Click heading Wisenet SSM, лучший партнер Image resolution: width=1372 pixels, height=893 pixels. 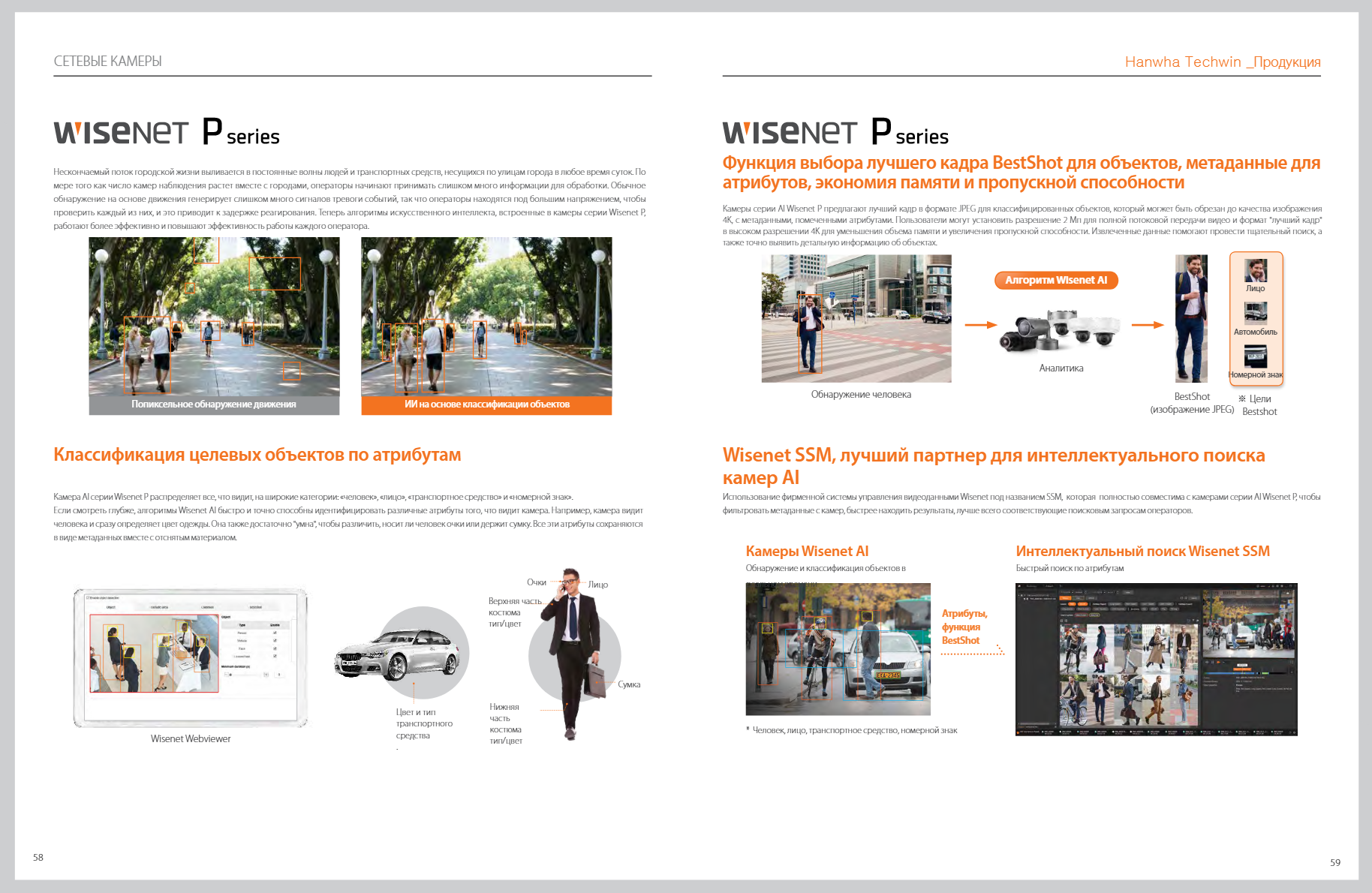coord(994,466)
